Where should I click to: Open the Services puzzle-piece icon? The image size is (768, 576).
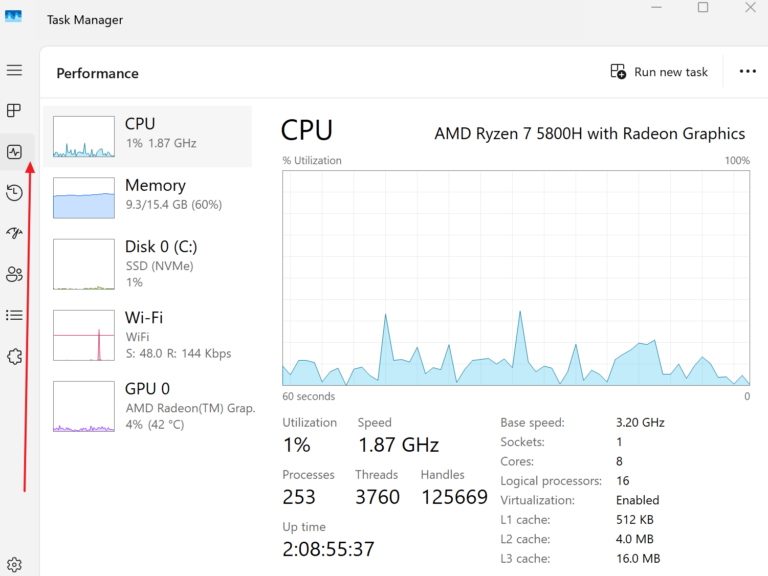point(14,356)
